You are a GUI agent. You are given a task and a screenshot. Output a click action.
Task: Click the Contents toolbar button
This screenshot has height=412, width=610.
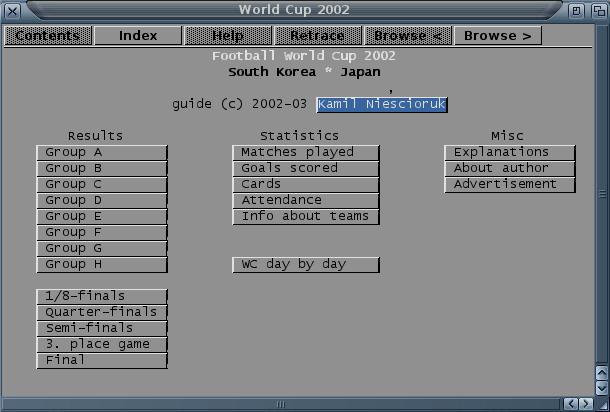(48, 36)
